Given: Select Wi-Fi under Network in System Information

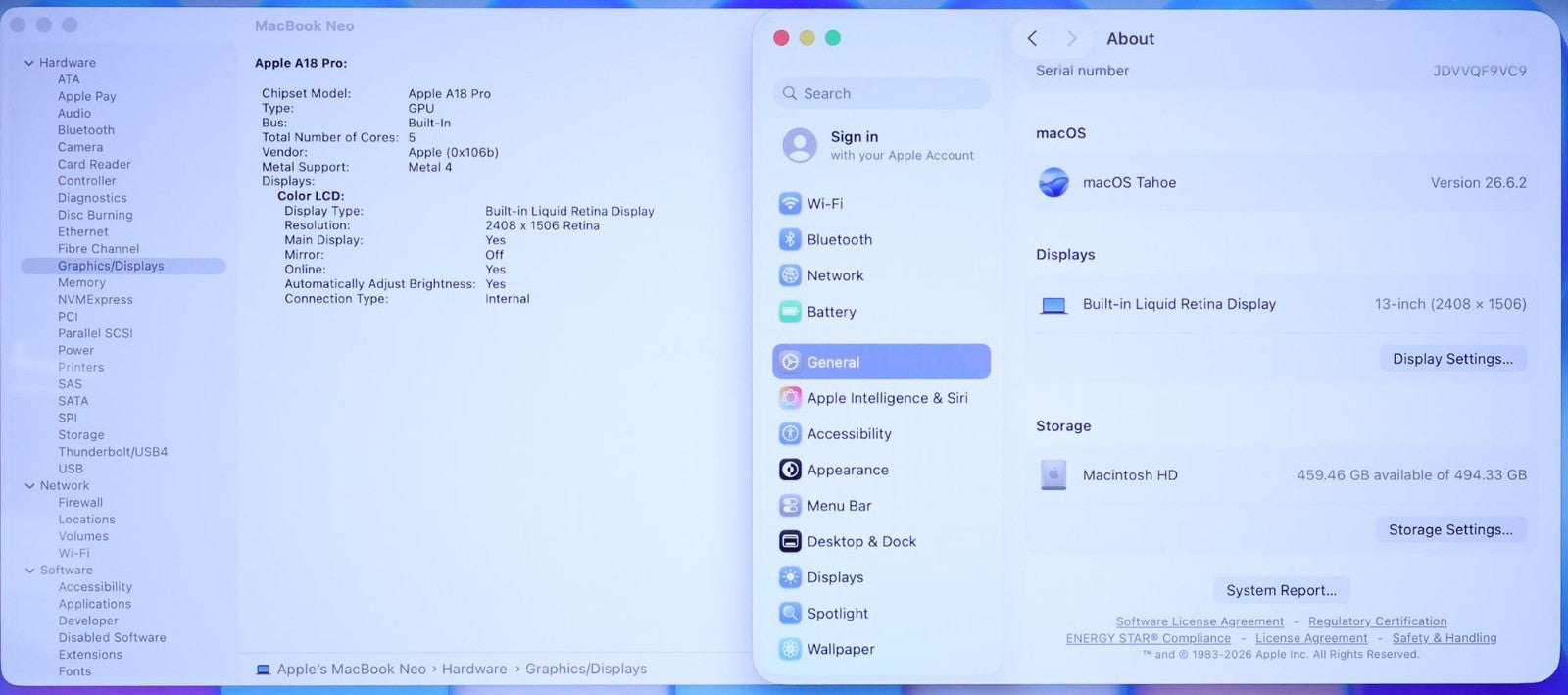Looking at the screenshot, I should click(x=73, y=553).
